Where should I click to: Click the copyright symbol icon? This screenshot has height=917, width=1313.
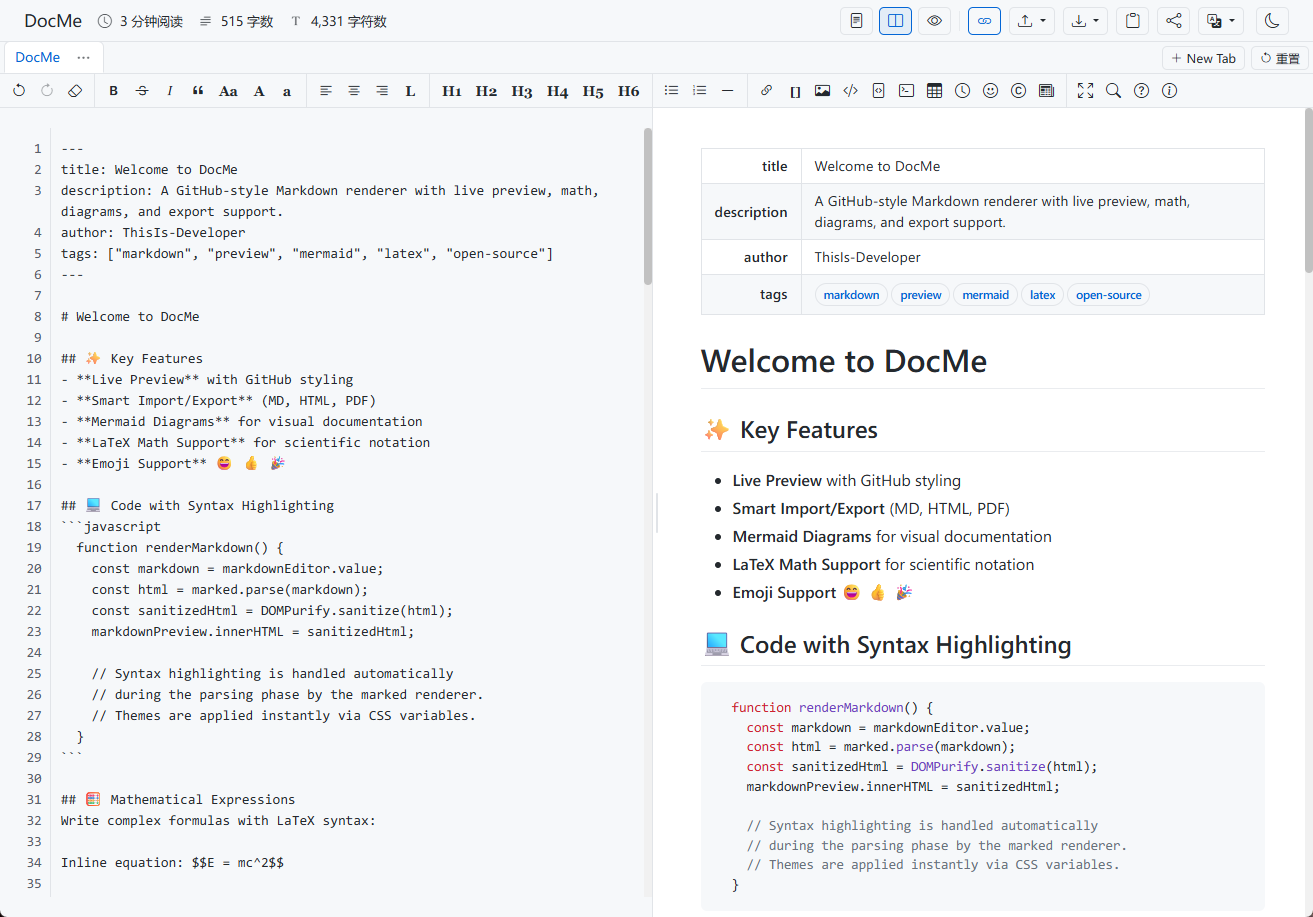coord(1019,91)
